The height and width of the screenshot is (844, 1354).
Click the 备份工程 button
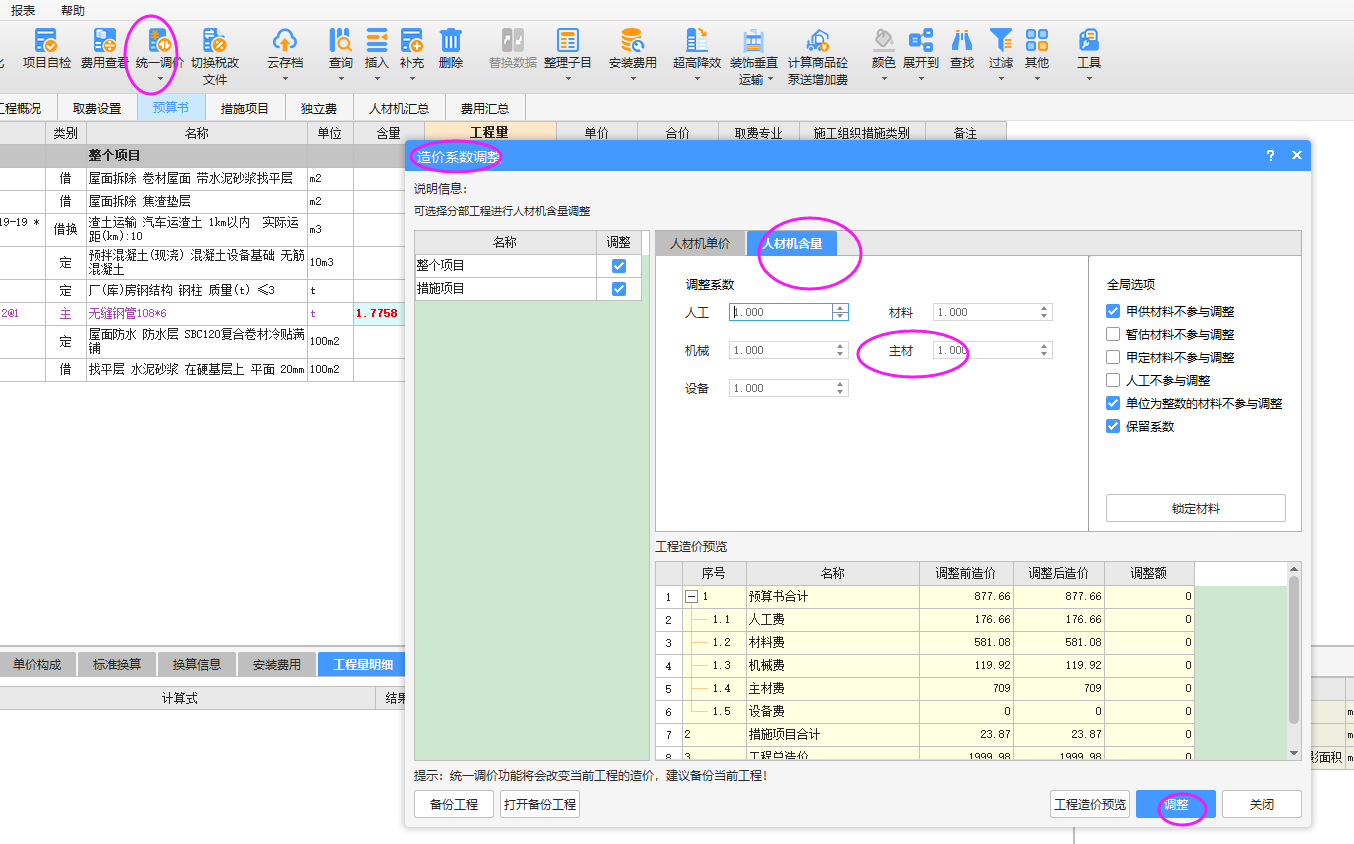click(454, 804)
